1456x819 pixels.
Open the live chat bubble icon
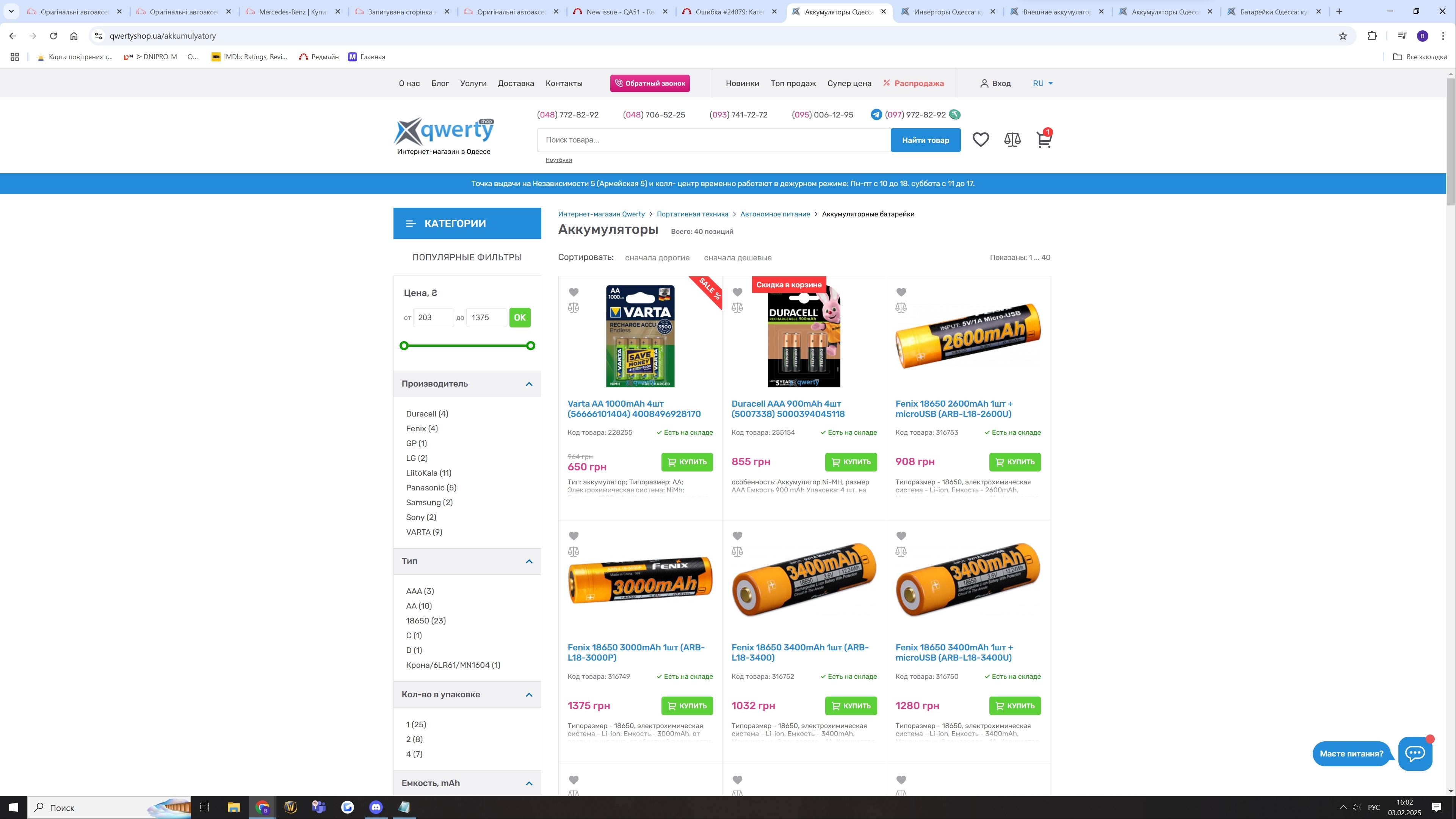[x=1415, y=753]
